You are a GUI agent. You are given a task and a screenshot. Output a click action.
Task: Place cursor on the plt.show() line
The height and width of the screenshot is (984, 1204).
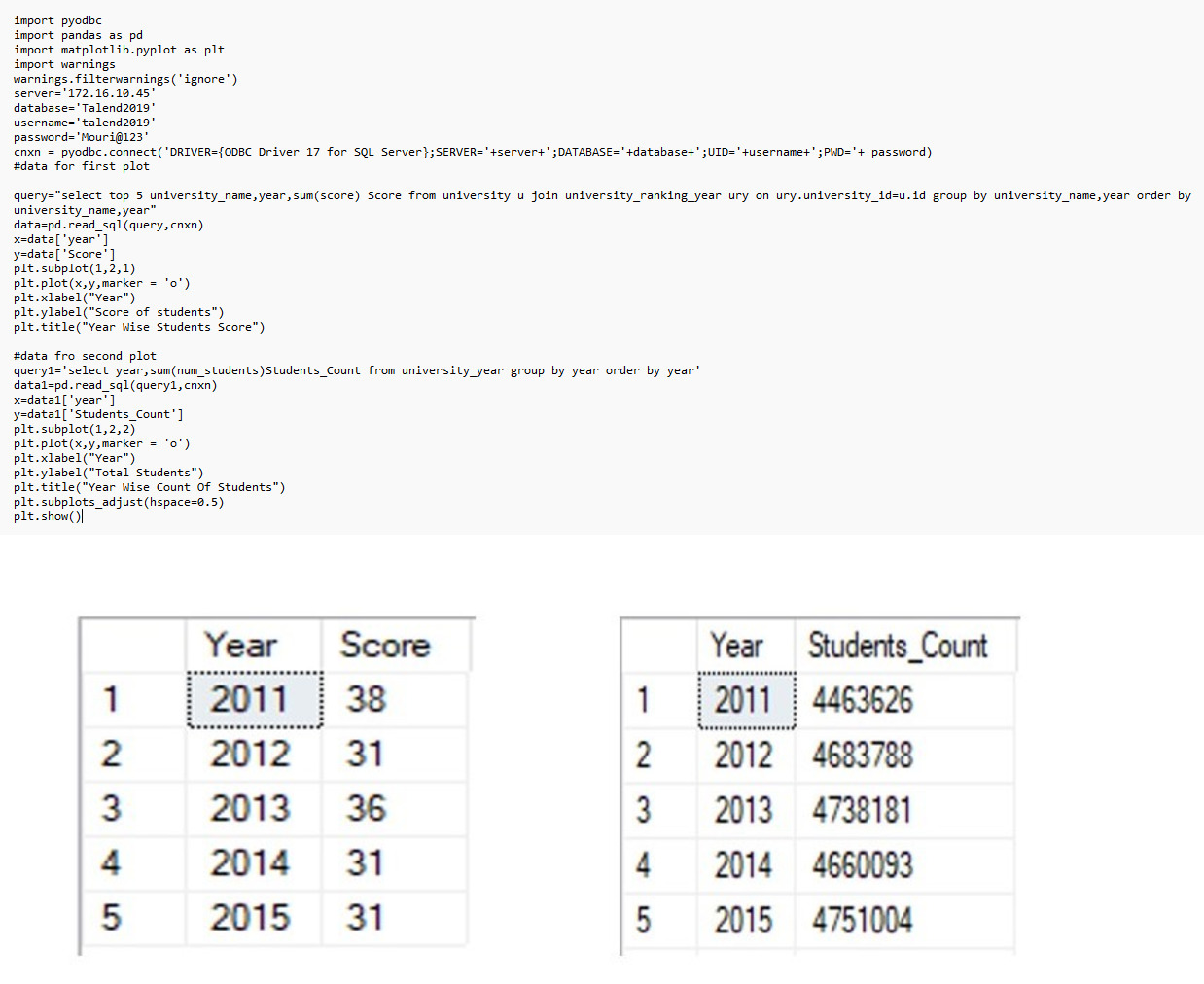pos(48,516)
